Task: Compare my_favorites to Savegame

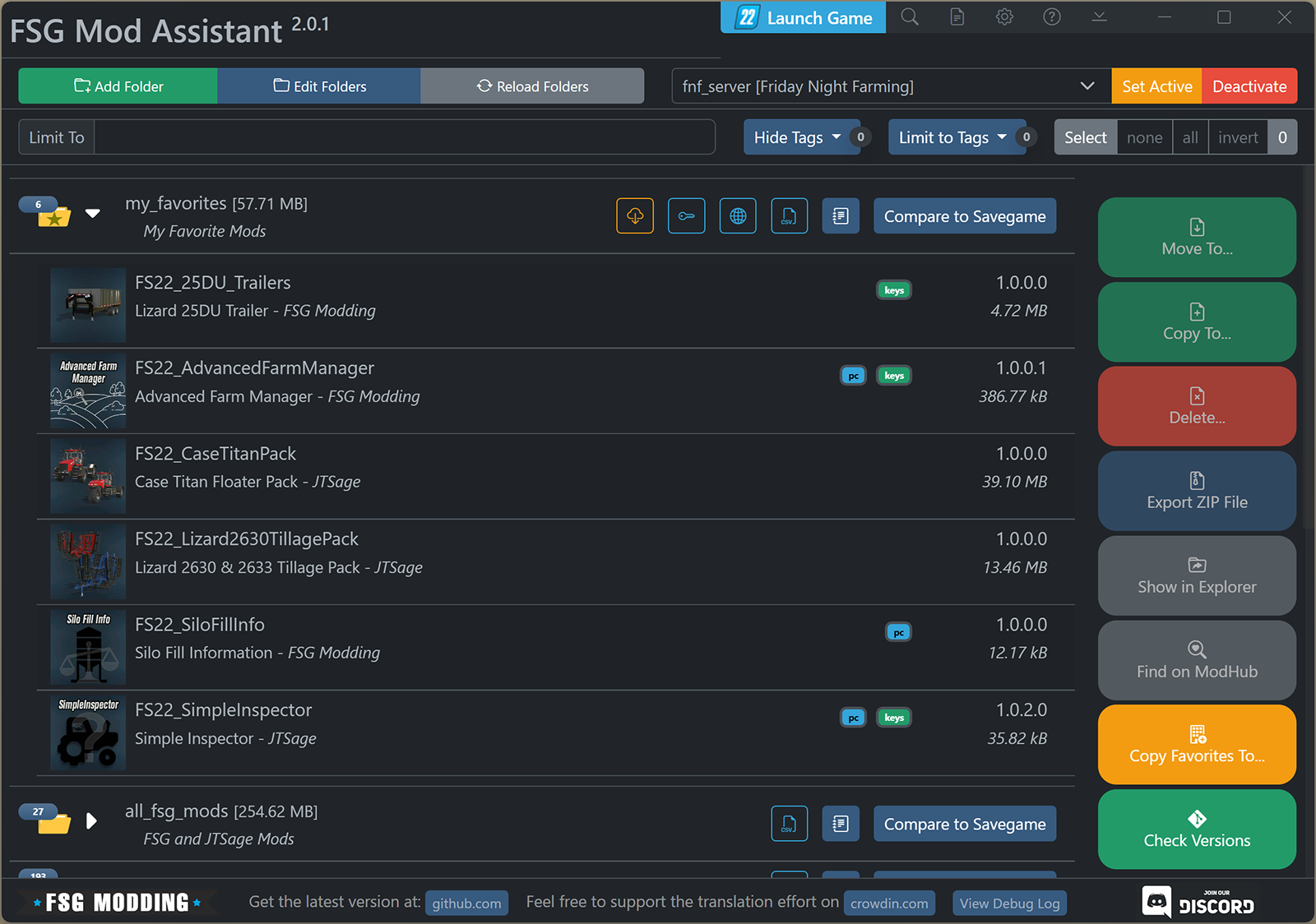Action: pos(965,216)
